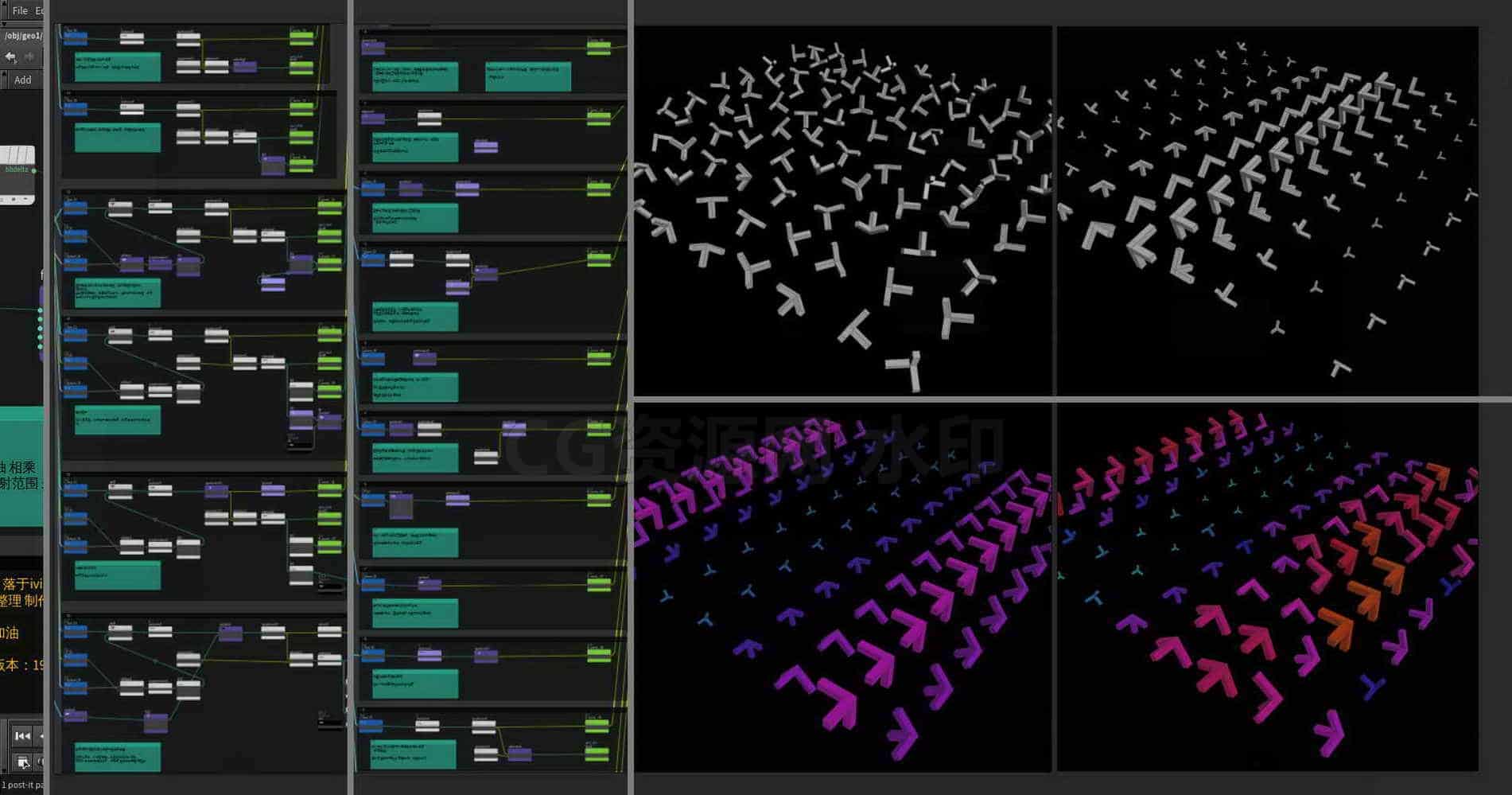The height and width of the screenshot is (795, 1512).
Task: Open the viewport with white aligned arrows
Action: 1267,210
